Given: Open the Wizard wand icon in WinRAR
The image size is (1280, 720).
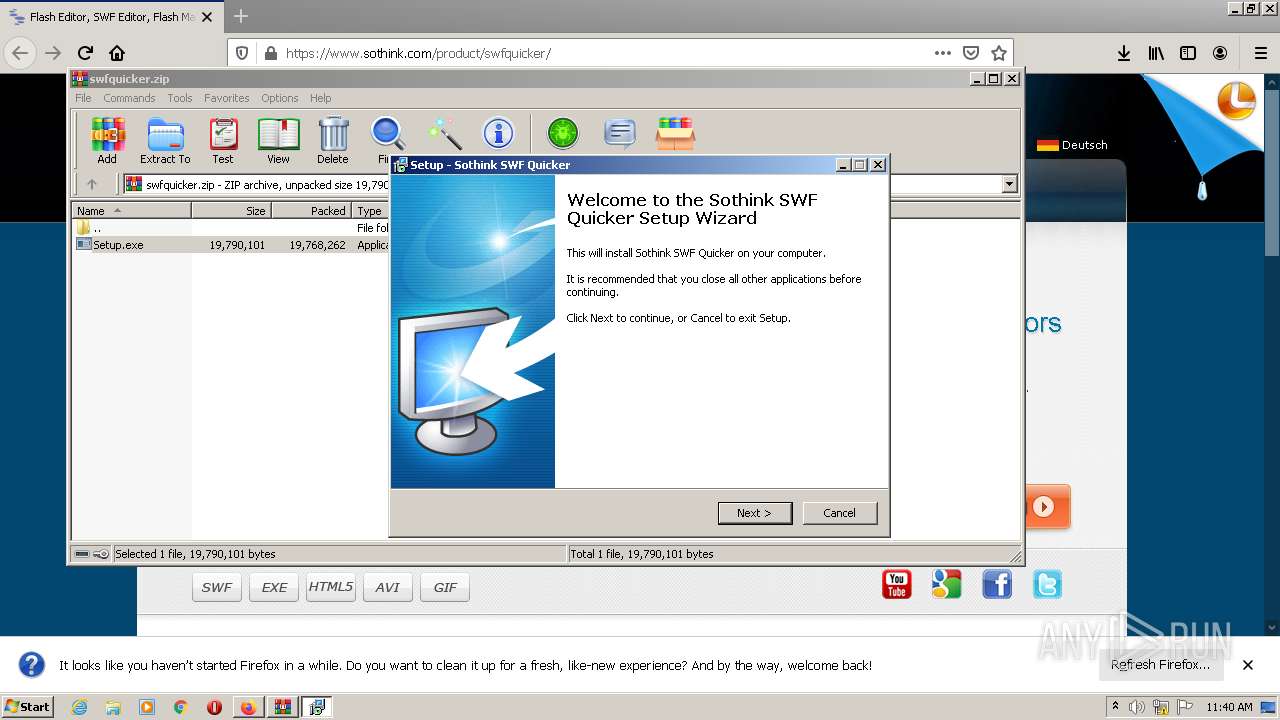Looking at the screenshot, I should pyautogui.click(x=444, y=133).
